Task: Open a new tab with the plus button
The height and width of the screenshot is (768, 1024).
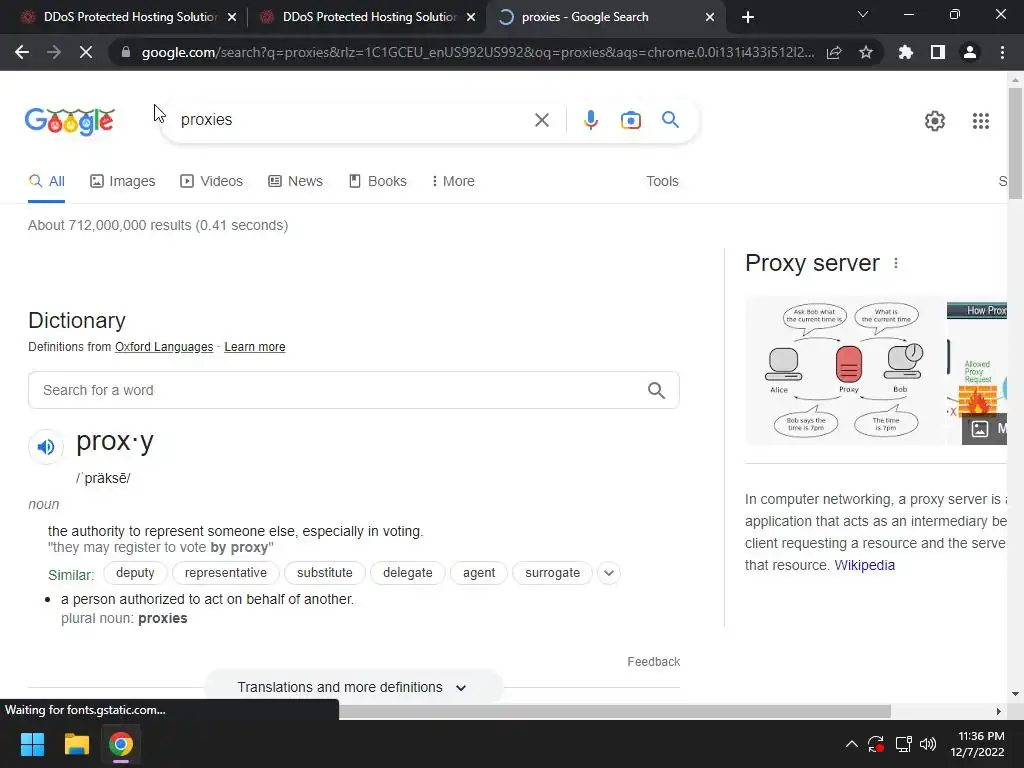Action: (x=748, y=17)
